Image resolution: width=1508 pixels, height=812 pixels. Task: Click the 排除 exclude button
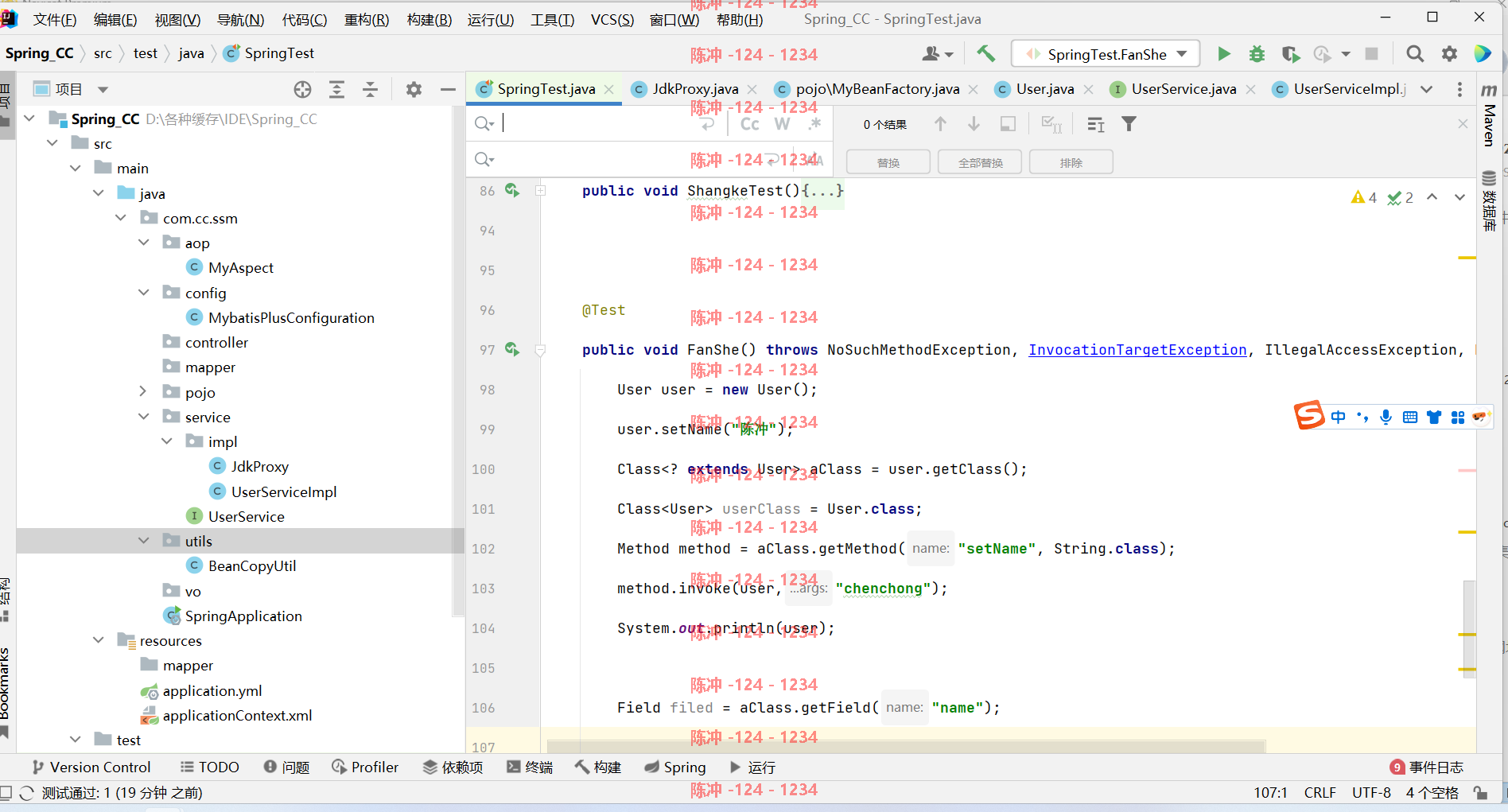pyautogui.click(x=1071, y=162)
